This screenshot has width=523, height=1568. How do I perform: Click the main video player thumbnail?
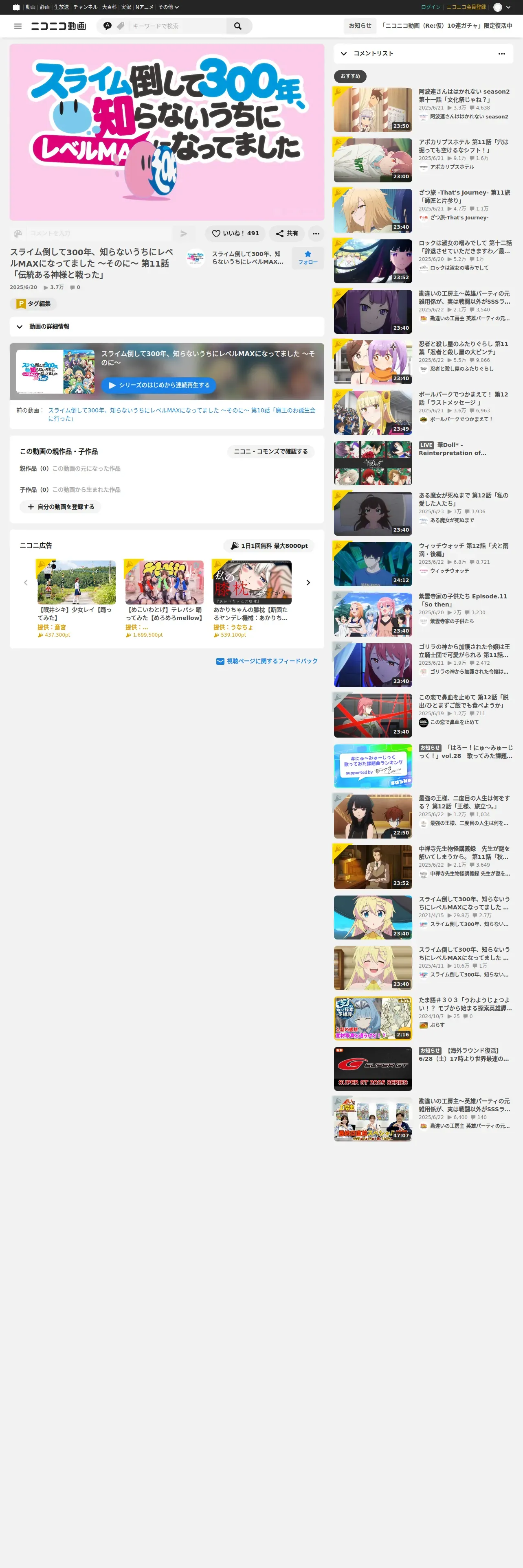[167, 132]
